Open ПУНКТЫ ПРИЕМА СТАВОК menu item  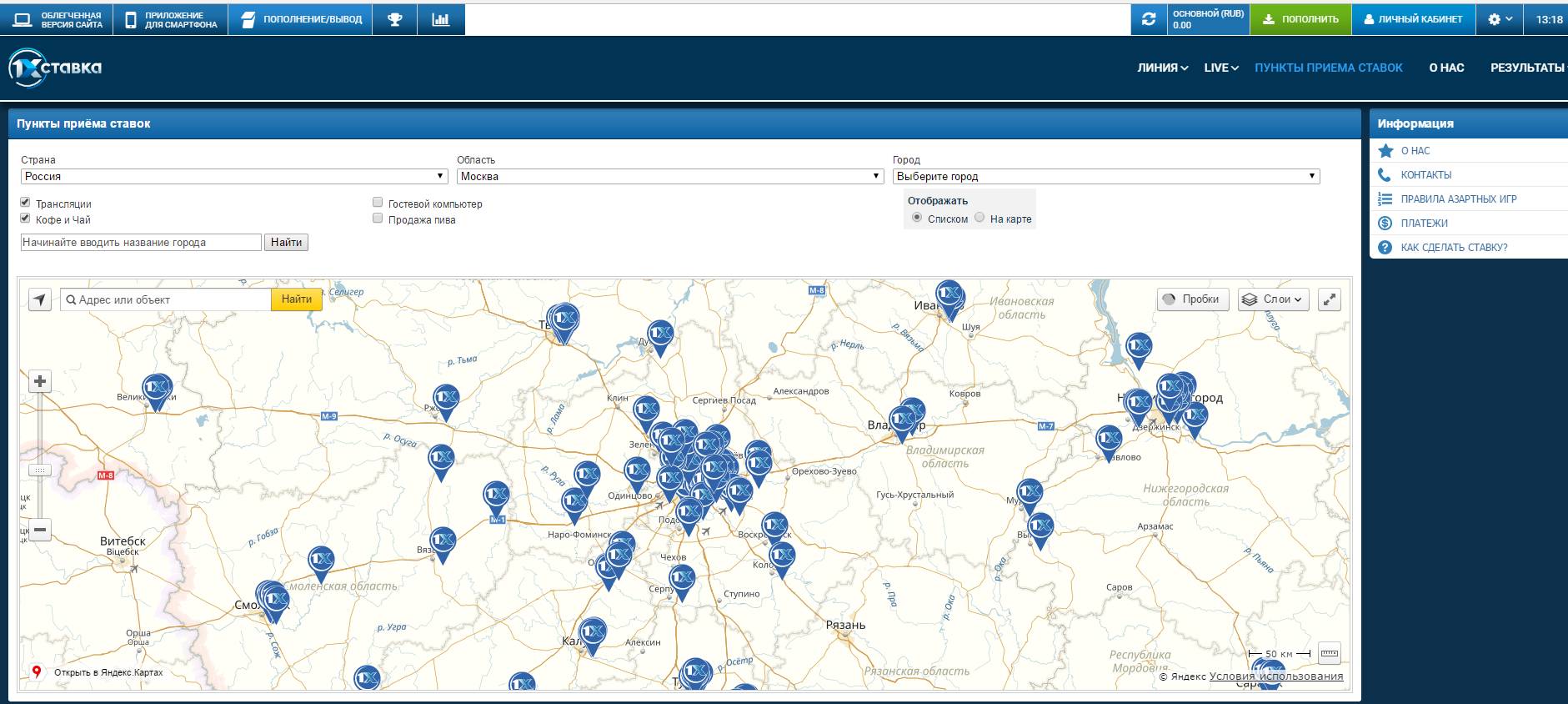1329,68
